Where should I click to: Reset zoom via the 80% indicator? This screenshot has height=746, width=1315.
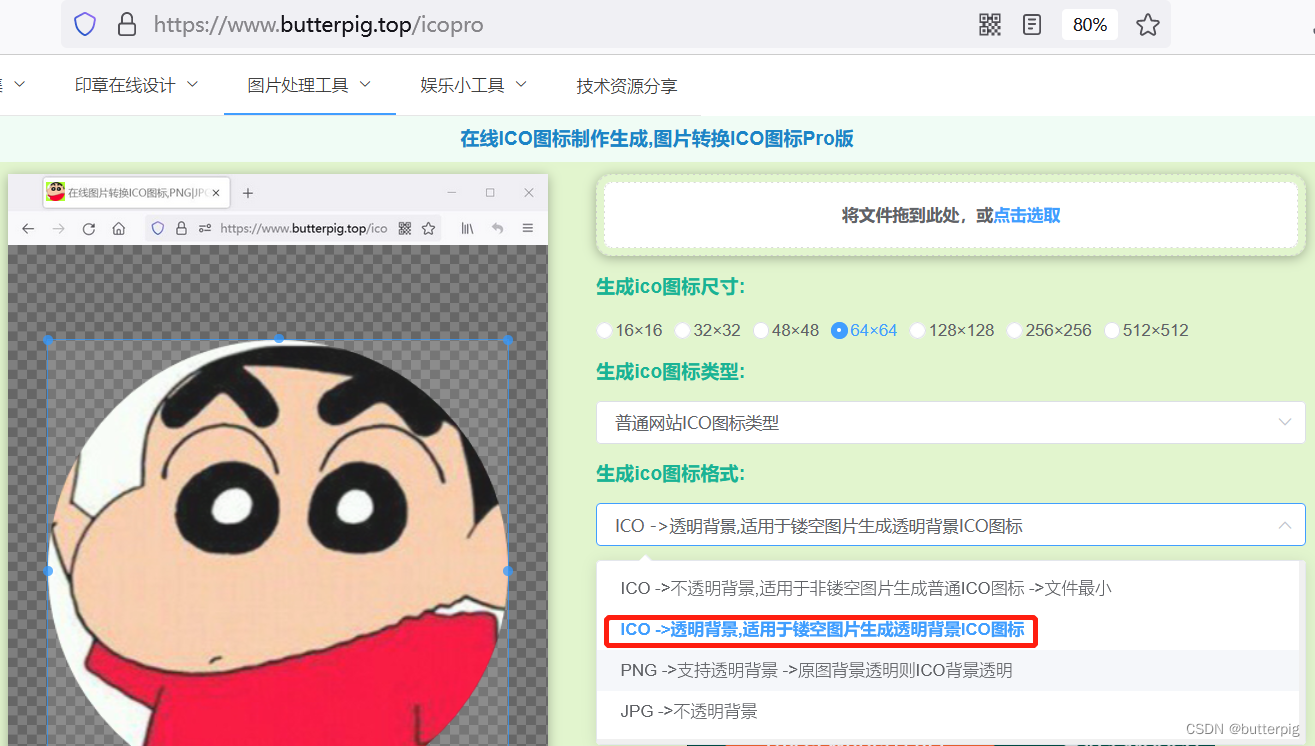[1090, 25]
